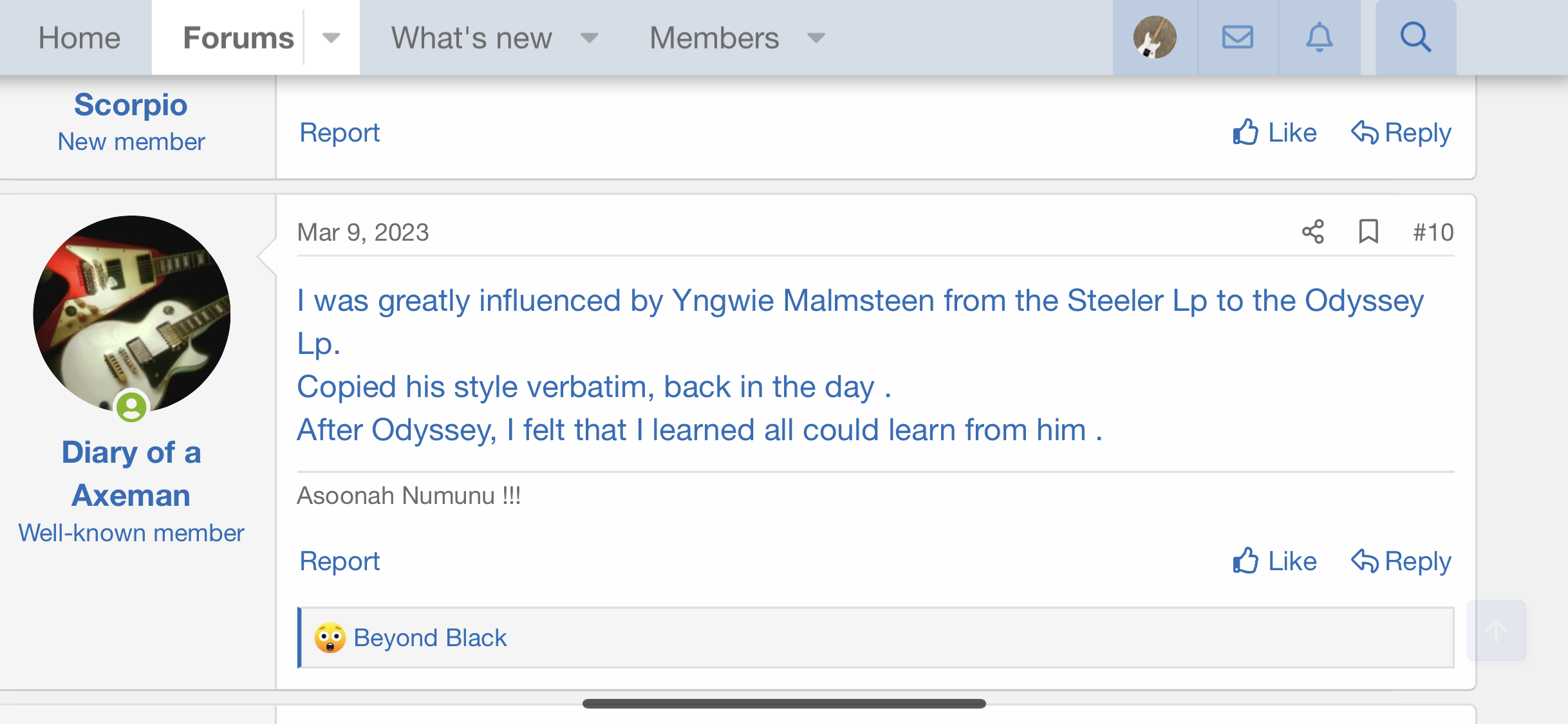Viewport: 1568px width, 724px height.
Task: Open the #10 post permalink
Action: coord(1433,232)
